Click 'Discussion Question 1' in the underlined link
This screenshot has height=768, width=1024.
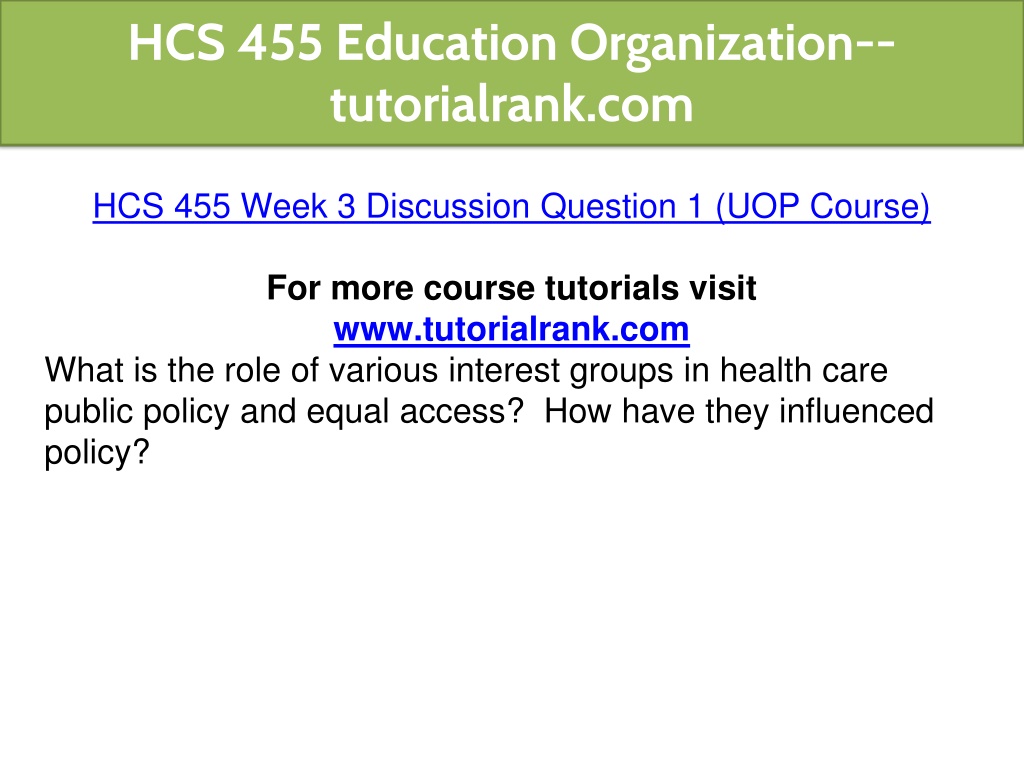(534, 206)
